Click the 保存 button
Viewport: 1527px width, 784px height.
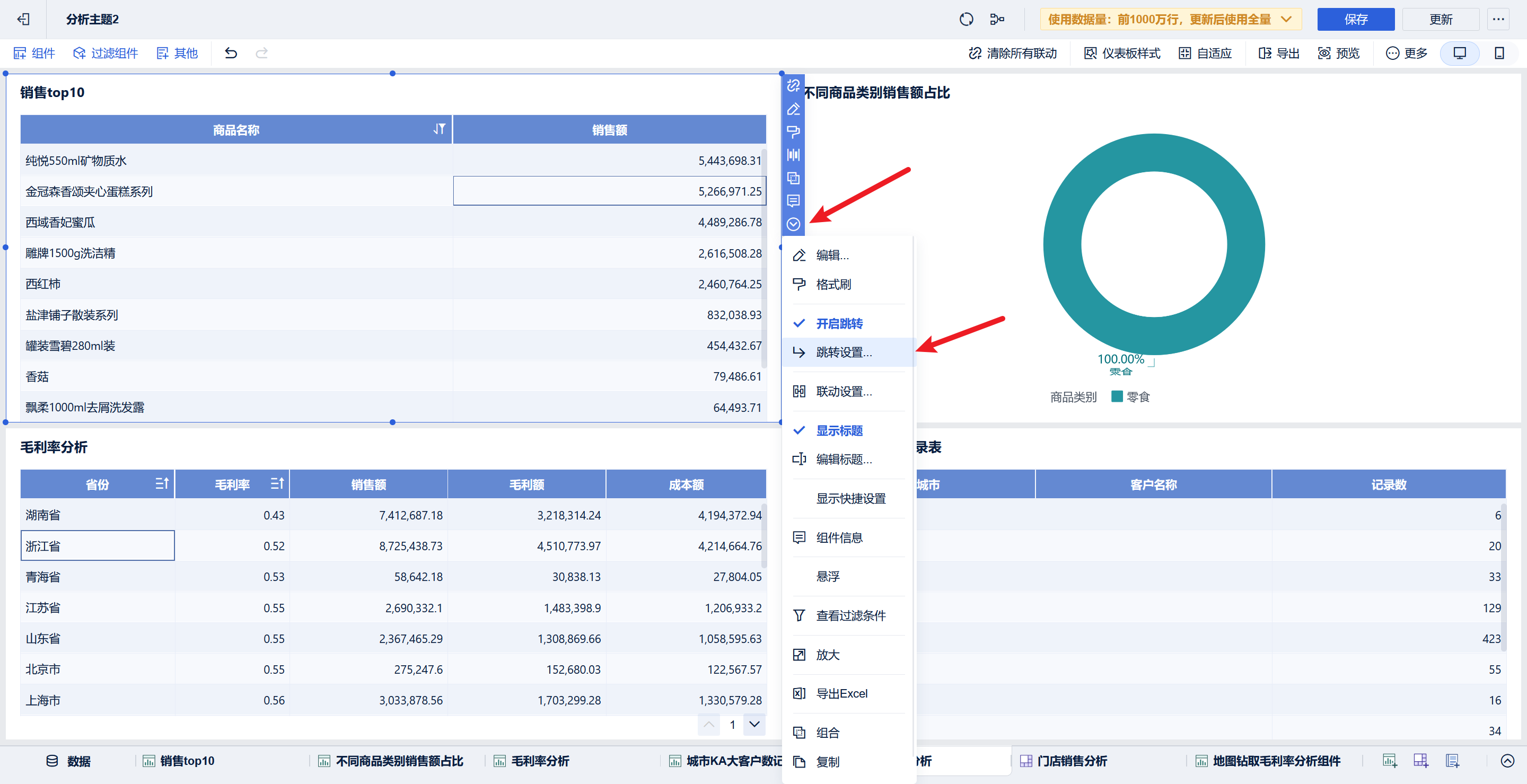pyautogui.click(x=1355, y=20)
